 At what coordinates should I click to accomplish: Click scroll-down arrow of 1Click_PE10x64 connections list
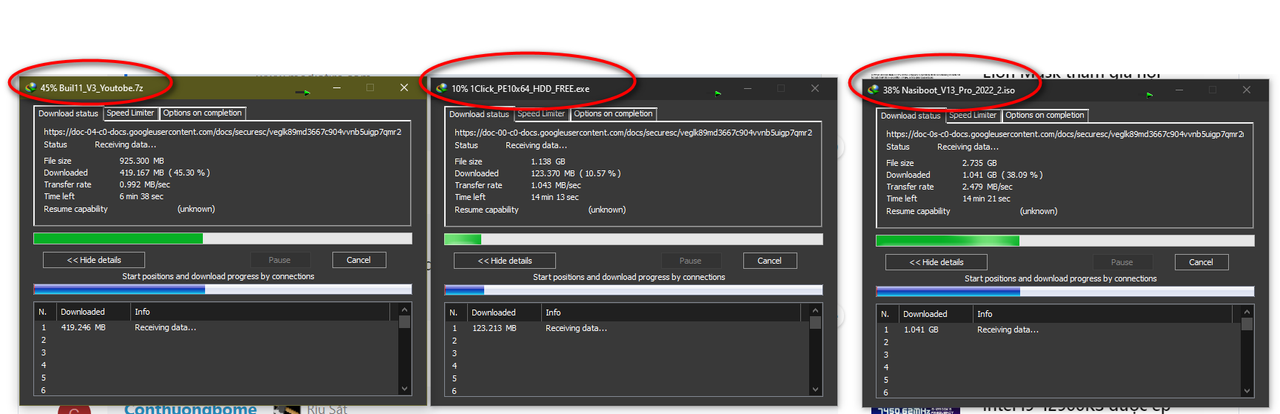(x=816, y=389)
